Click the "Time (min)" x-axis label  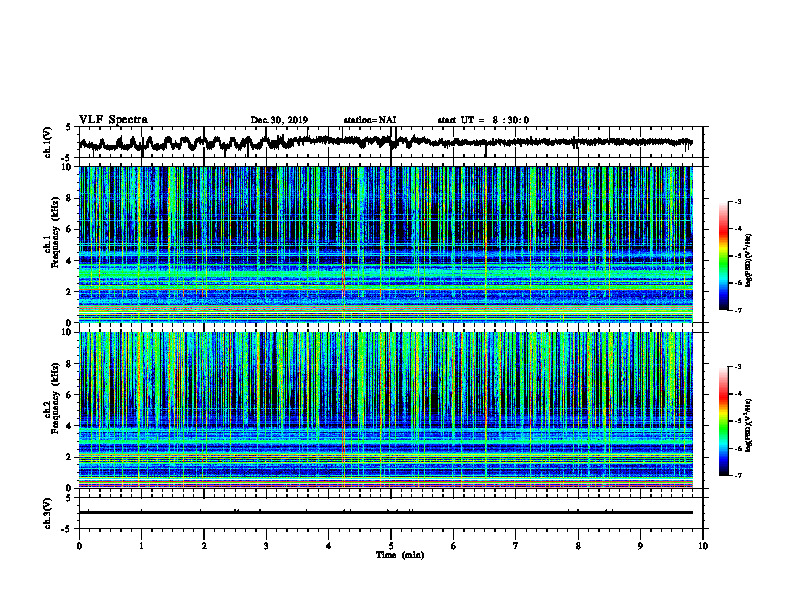400,555
